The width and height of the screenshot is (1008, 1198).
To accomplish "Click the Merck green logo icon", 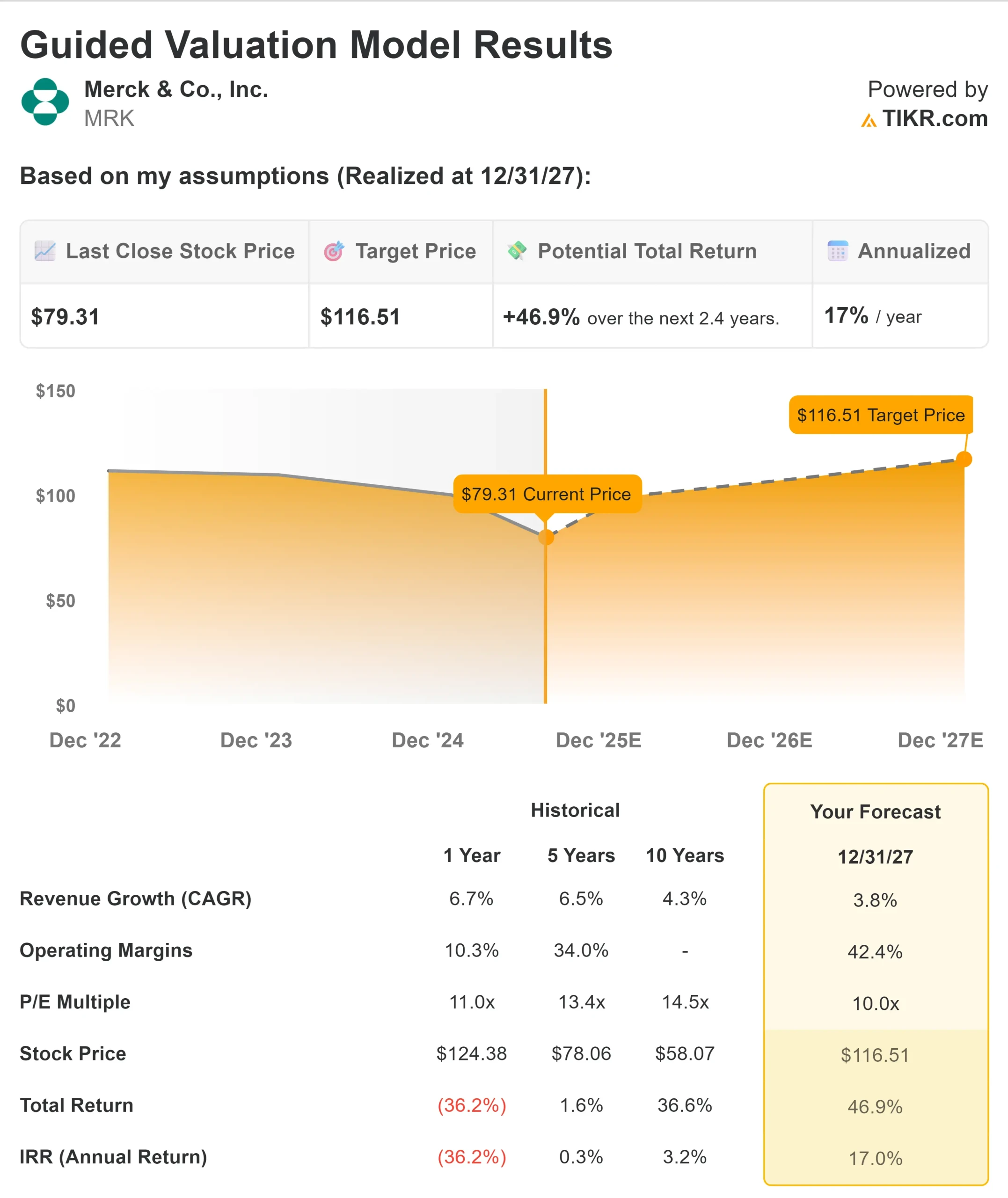I will [45, 102].
